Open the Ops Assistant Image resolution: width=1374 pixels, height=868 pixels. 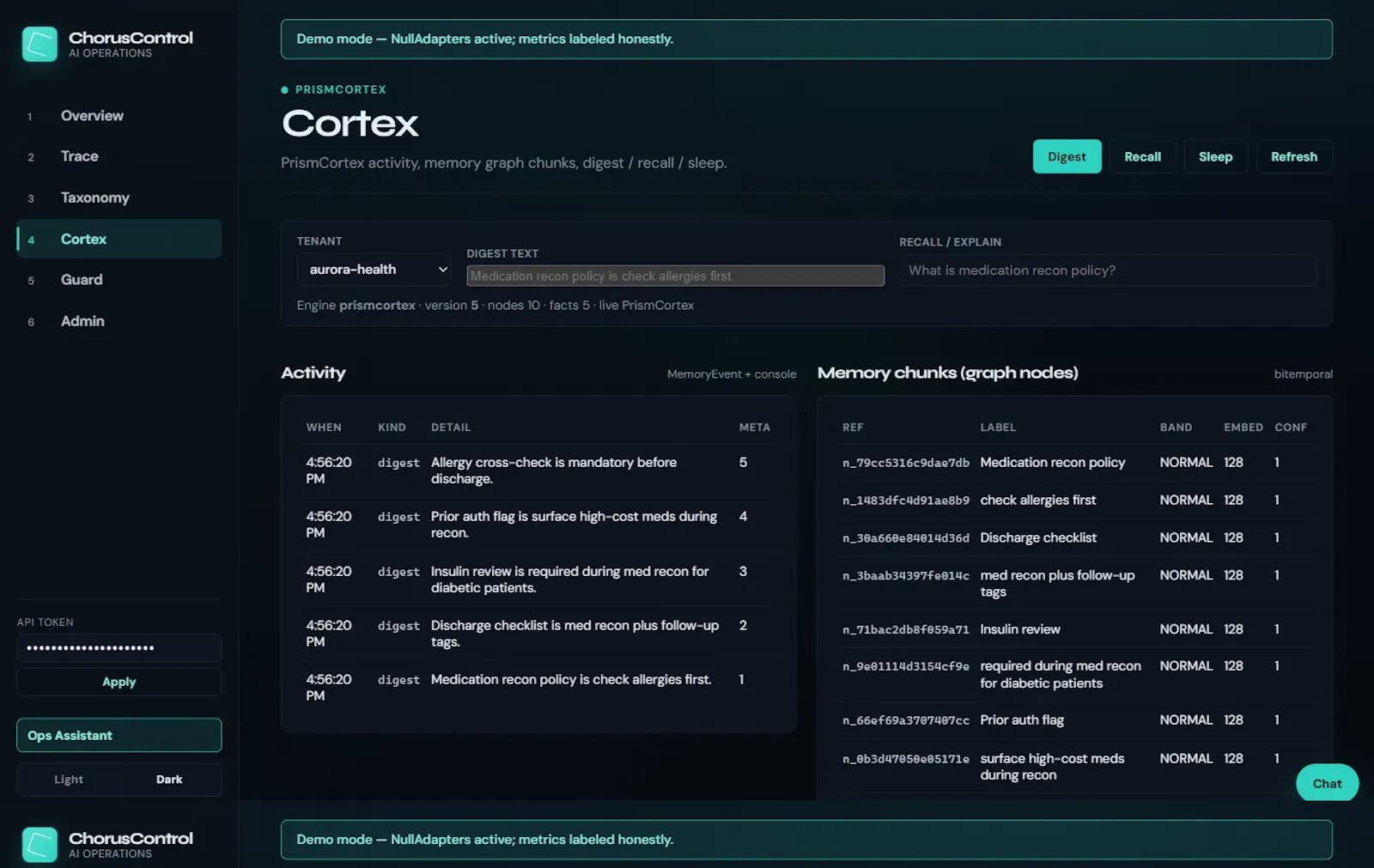click(119, 735)
